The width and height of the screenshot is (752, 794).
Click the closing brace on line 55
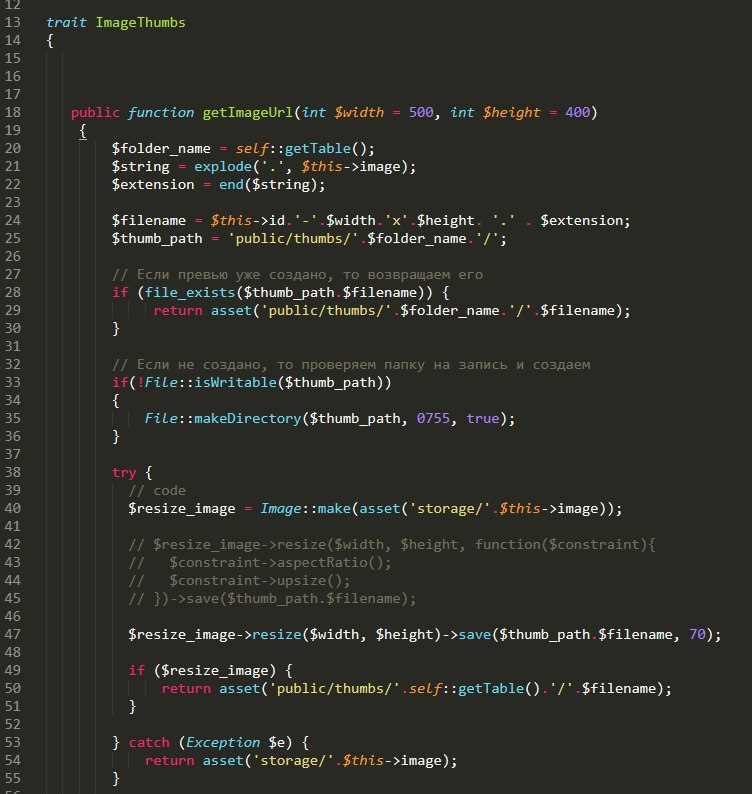pyautogui.click(x=116, y=778)
